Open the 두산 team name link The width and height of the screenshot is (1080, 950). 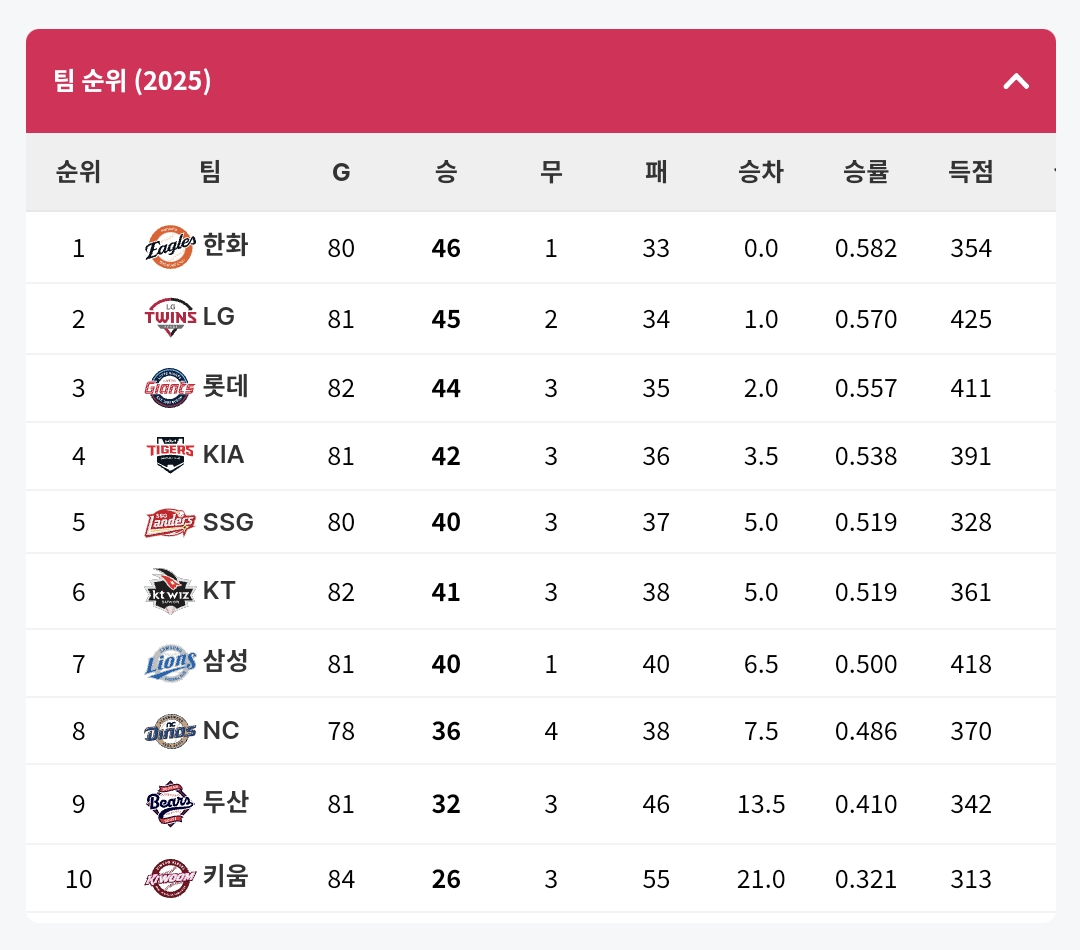[x=225, y=802]
